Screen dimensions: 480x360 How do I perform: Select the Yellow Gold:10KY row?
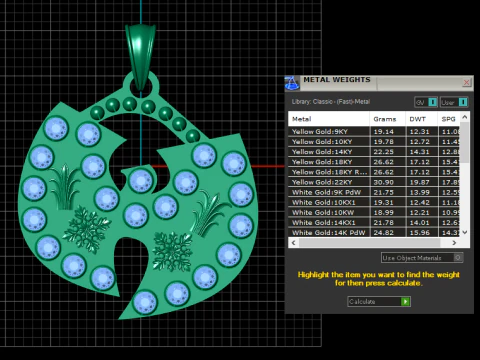(x=374, y=142)
